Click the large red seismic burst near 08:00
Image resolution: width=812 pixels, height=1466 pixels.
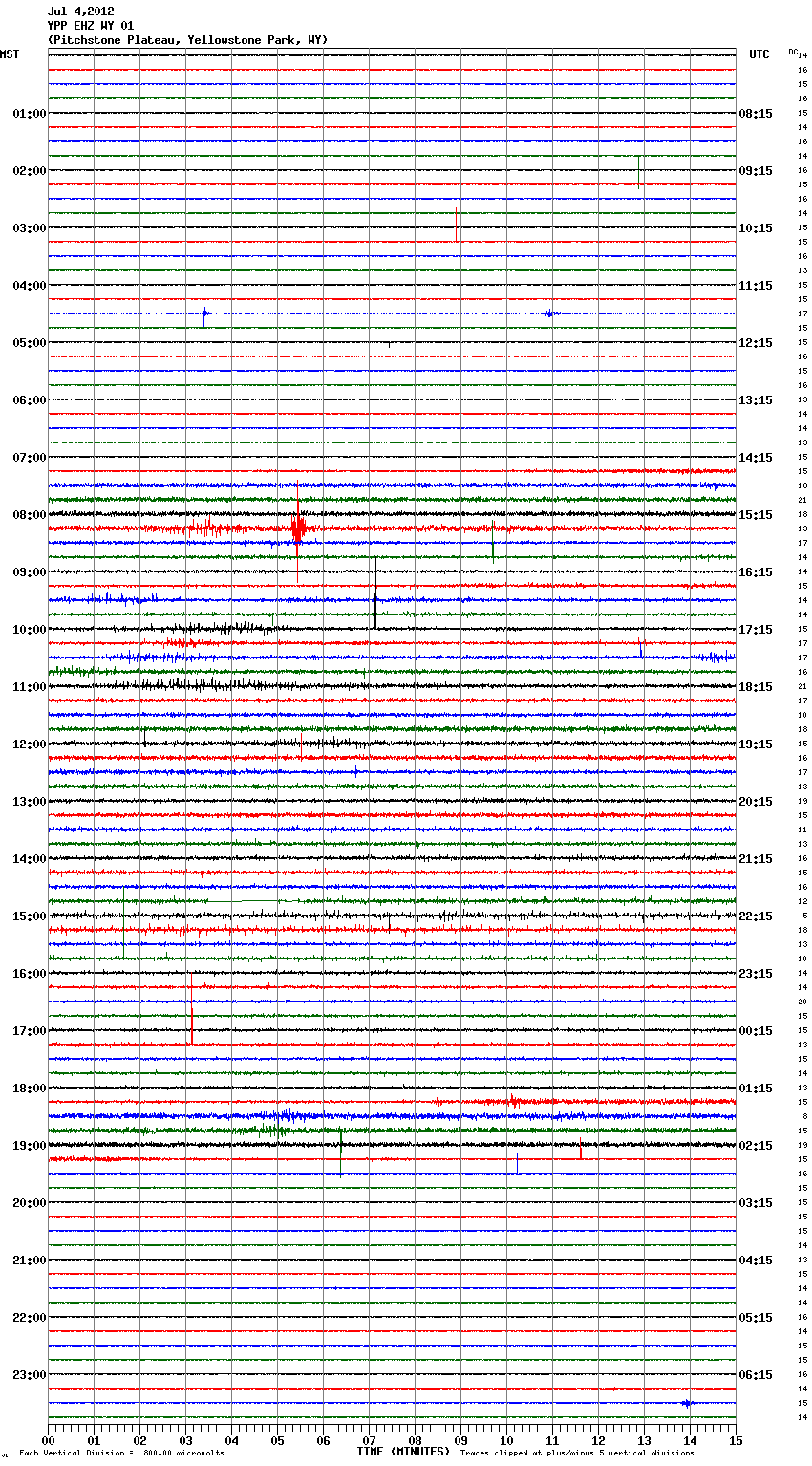click(x=299, y=528)
